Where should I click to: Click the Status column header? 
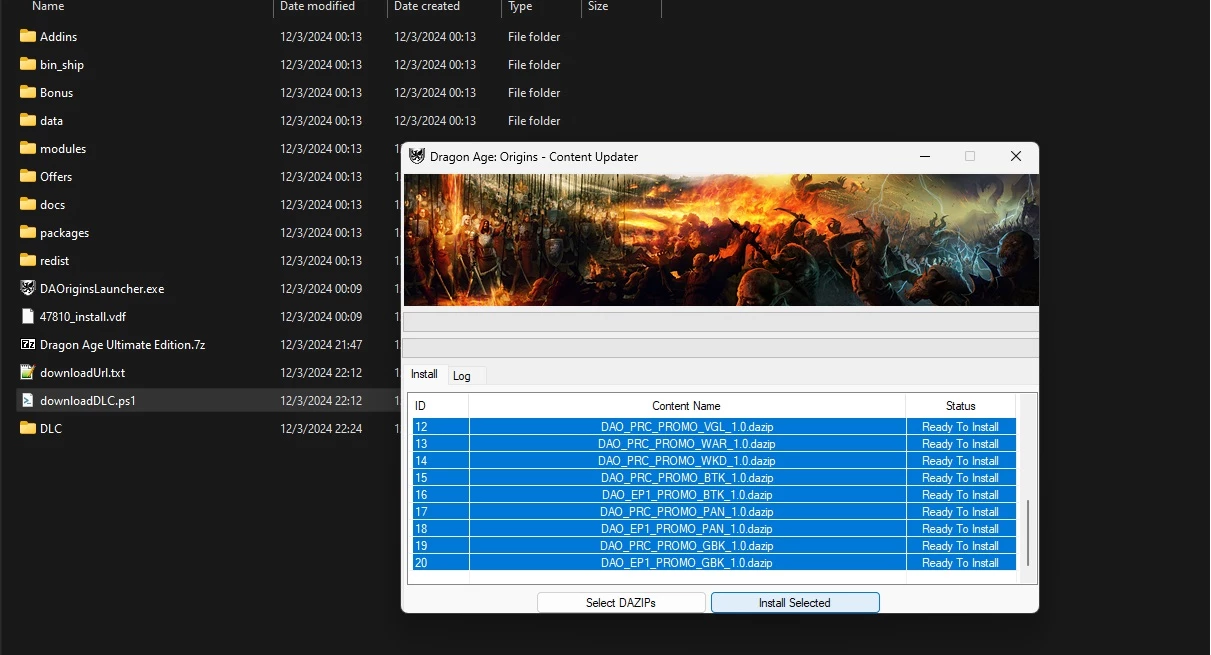click(960, 406)
